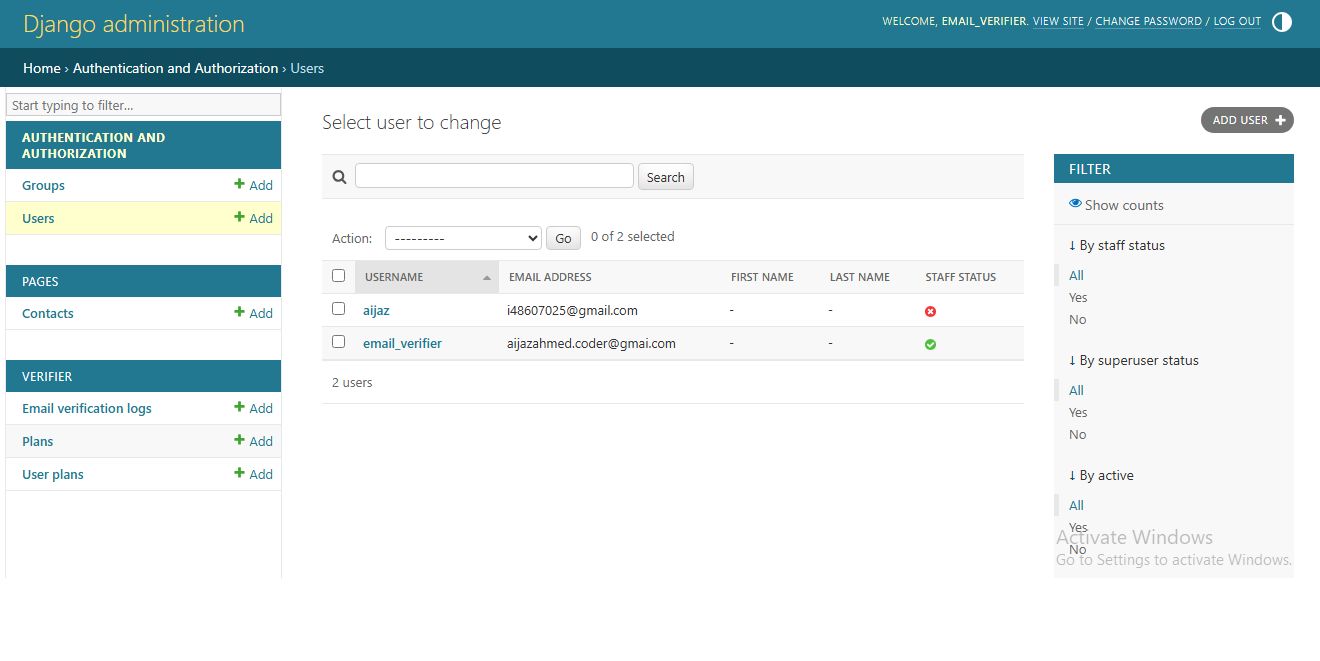Click email aijazahmed.coder@gmai.com
Screen dimensions: 1320x661
point(591,343)
